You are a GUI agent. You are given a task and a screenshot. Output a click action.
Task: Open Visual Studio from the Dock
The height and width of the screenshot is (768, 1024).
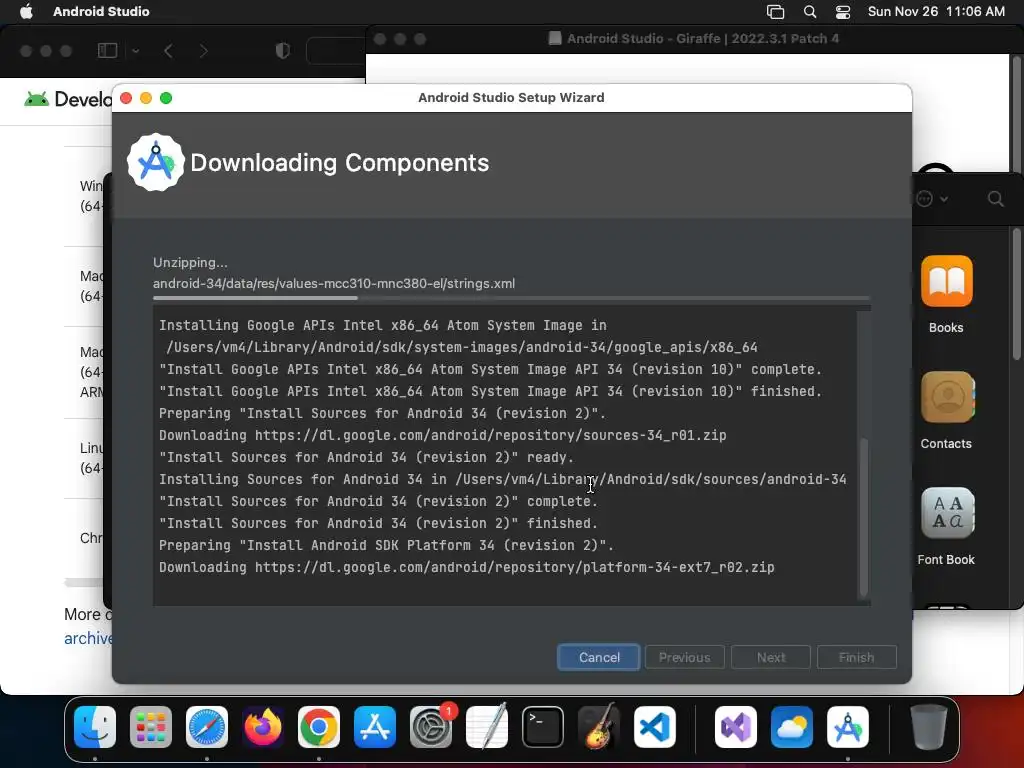click(736, 727)
